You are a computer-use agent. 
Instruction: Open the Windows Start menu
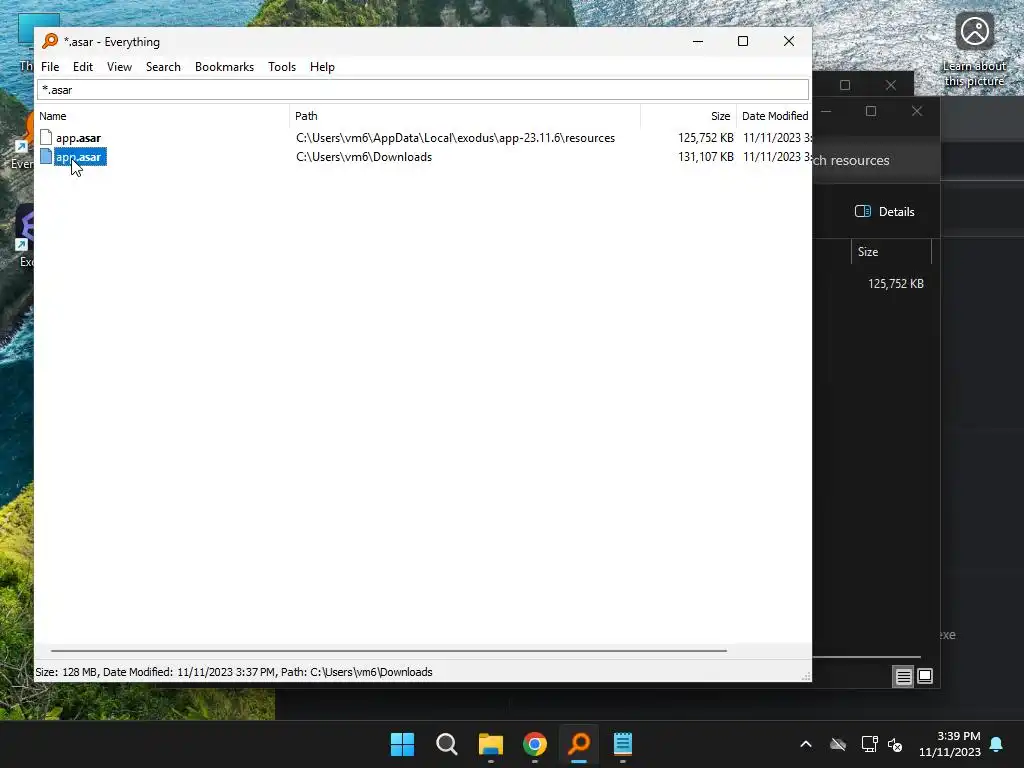pyautogui.click(x=402, y=744)
